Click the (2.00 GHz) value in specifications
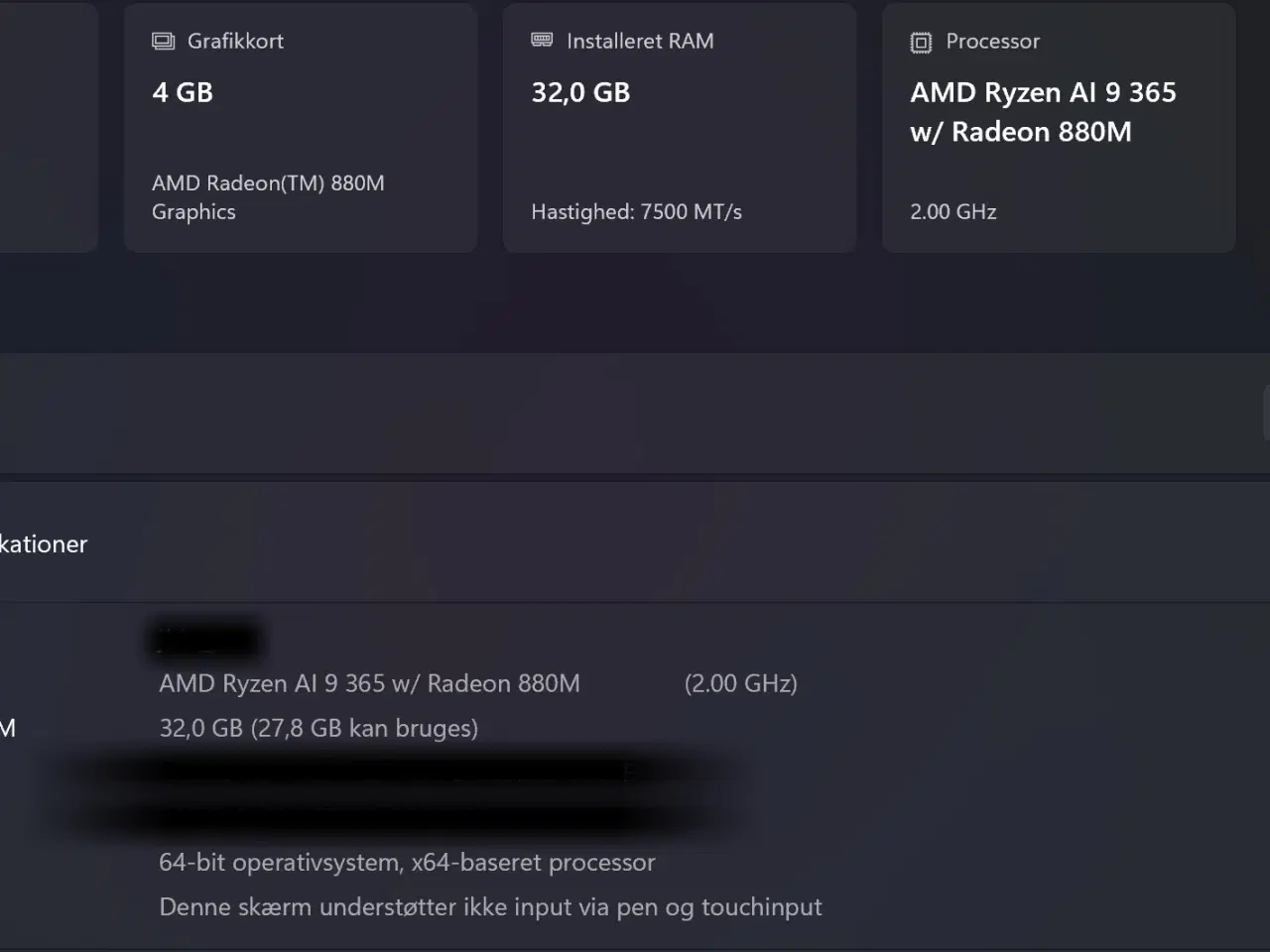Screen dimensions: 1270x952 point(740,683)
